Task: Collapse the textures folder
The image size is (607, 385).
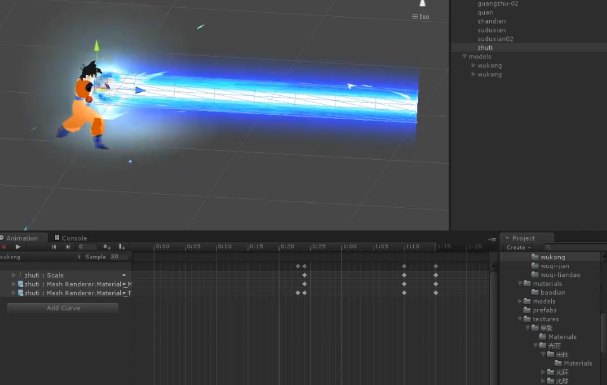Action: (520, 319)
